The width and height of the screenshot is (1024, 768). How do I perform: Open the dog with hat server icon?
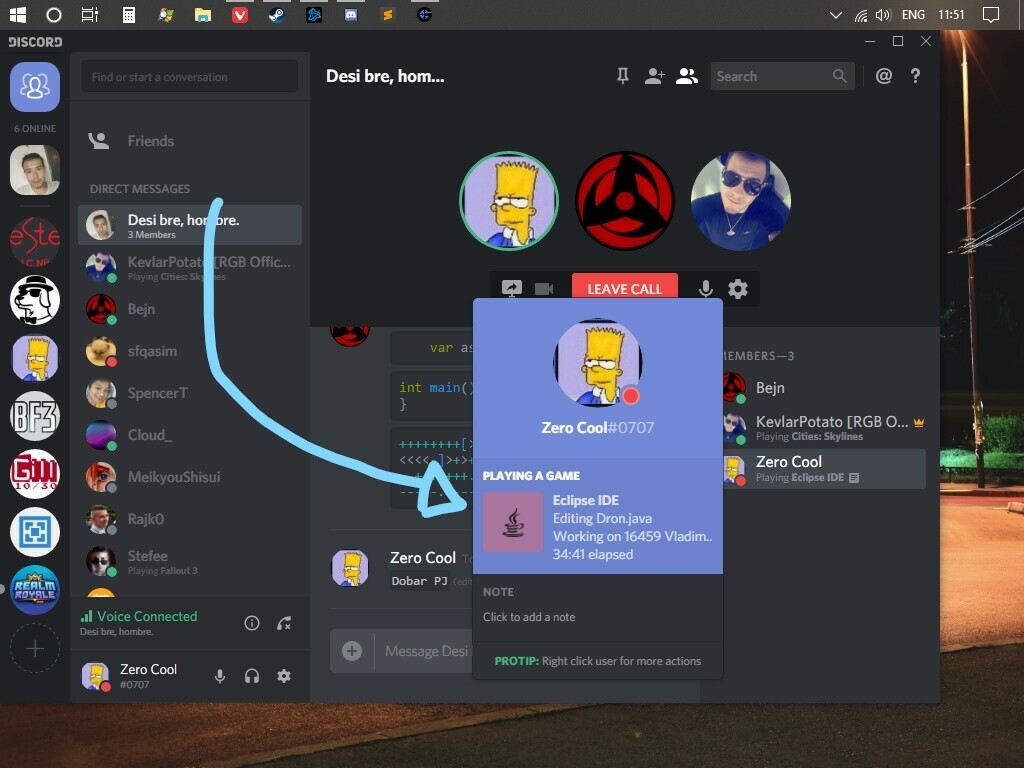coord(35,300)
